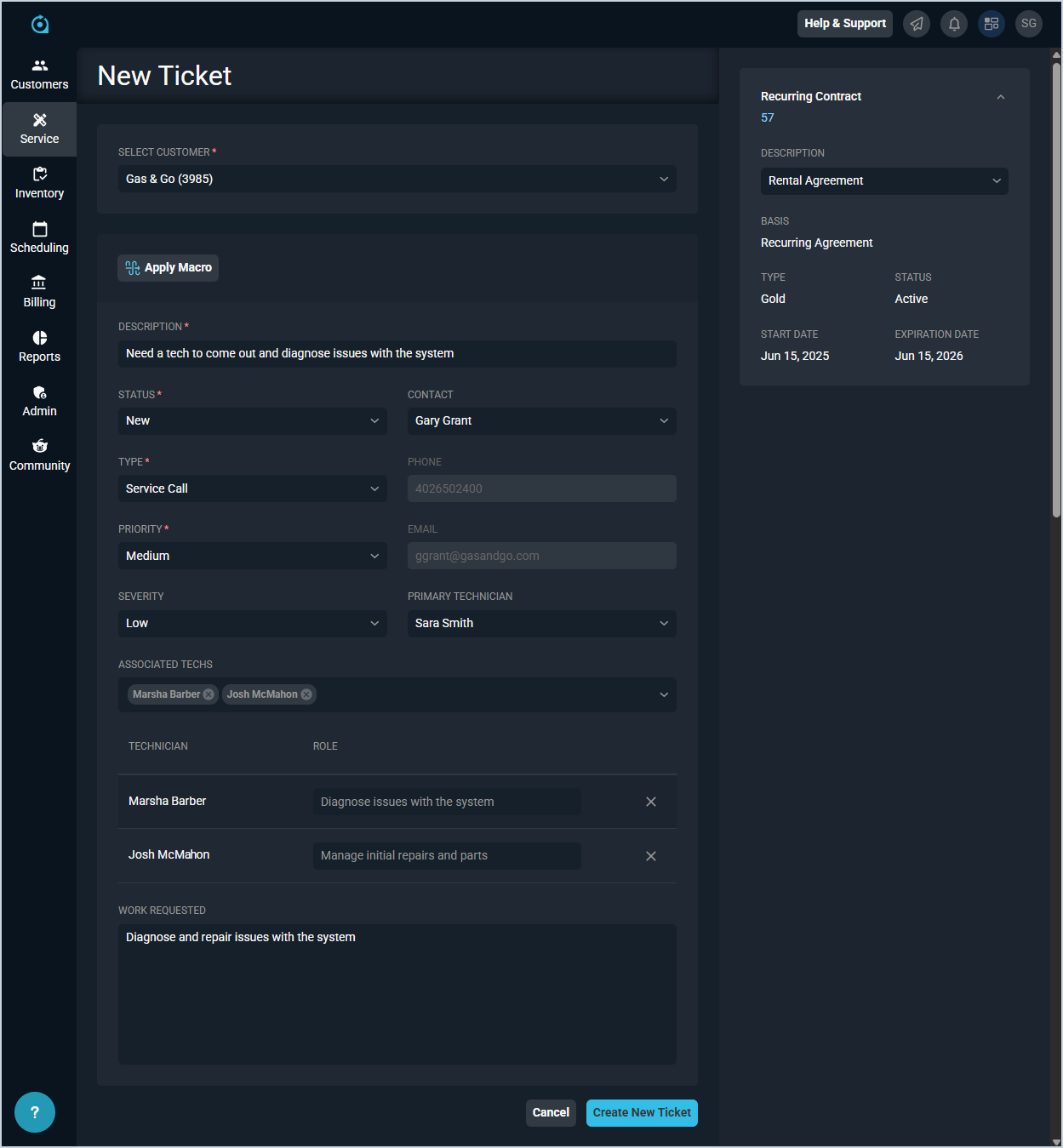Screen dimensions: 1063x1148
Task: Open the Customers section in sidebar
Action: 39,75
